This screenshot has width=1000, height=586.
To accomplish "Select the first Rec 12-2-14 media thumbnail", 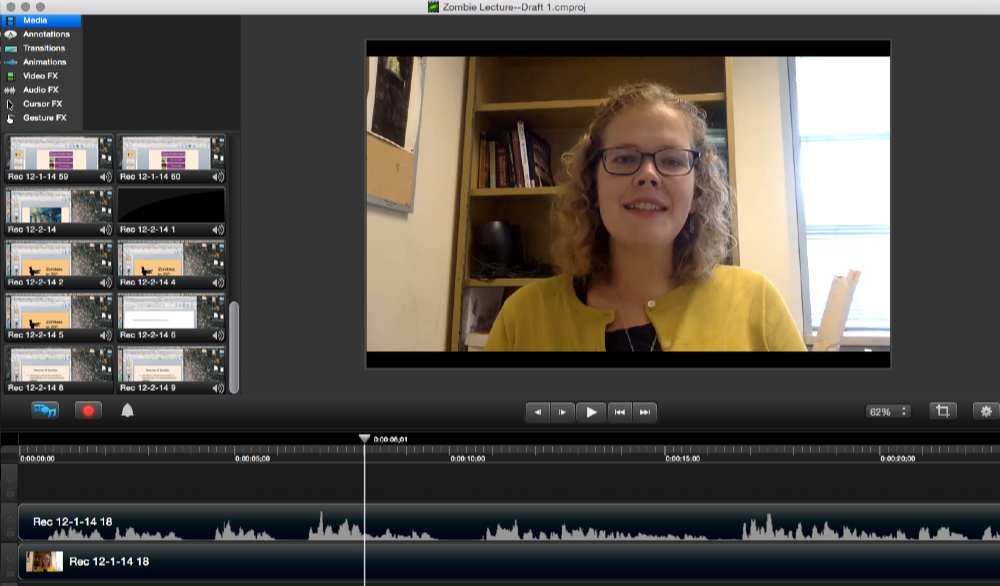I will [59, 212].
